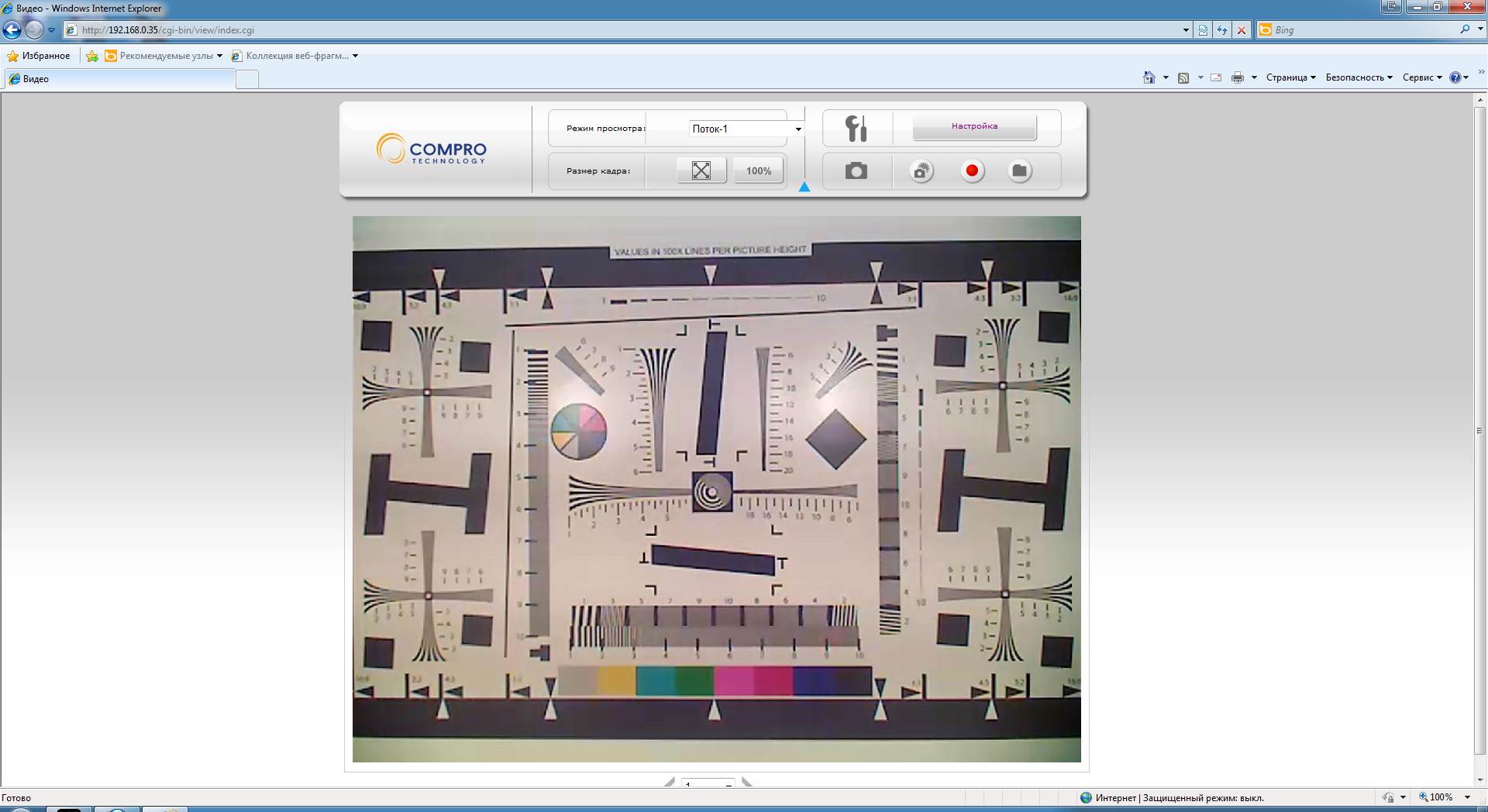Viewport: 1488px width, 812px height.
Task: Open the Безопасность menu
Action: point(1359,77)
